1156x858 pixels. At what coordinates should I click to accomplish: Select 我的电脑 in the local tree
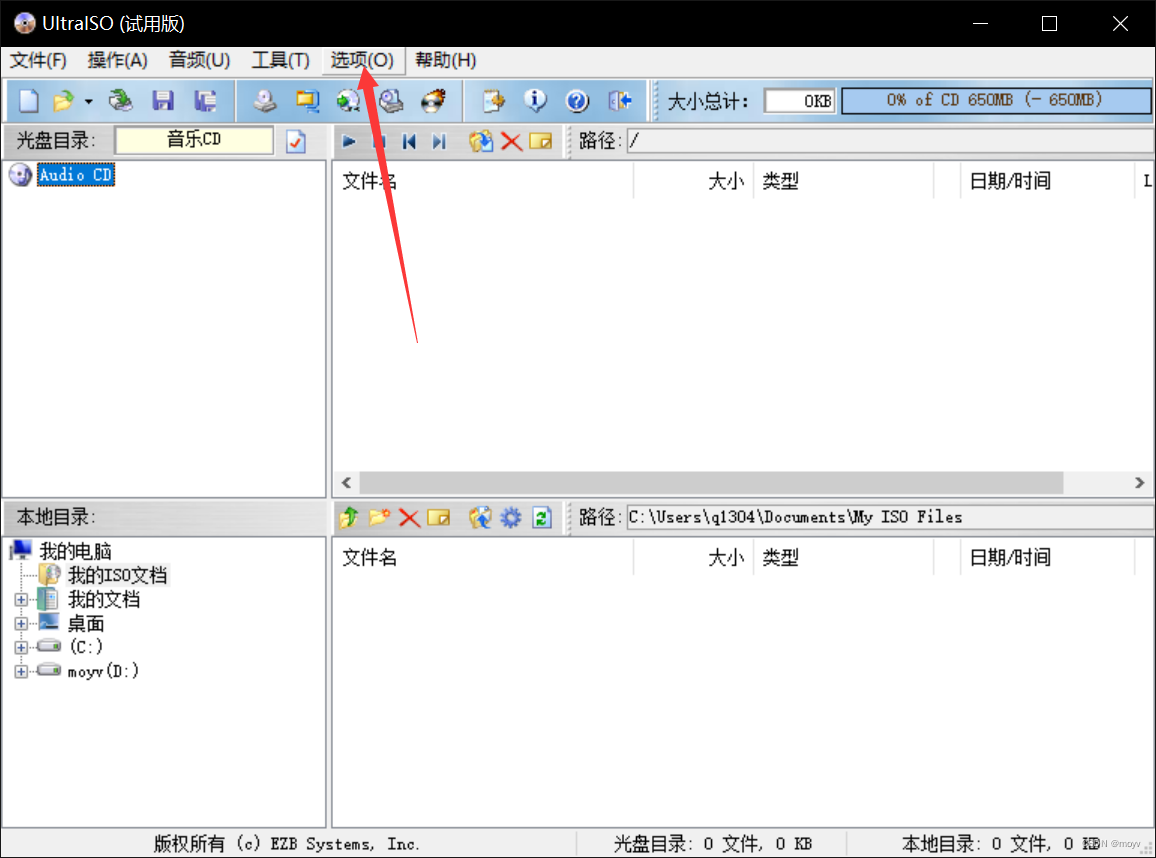point(75,551)
